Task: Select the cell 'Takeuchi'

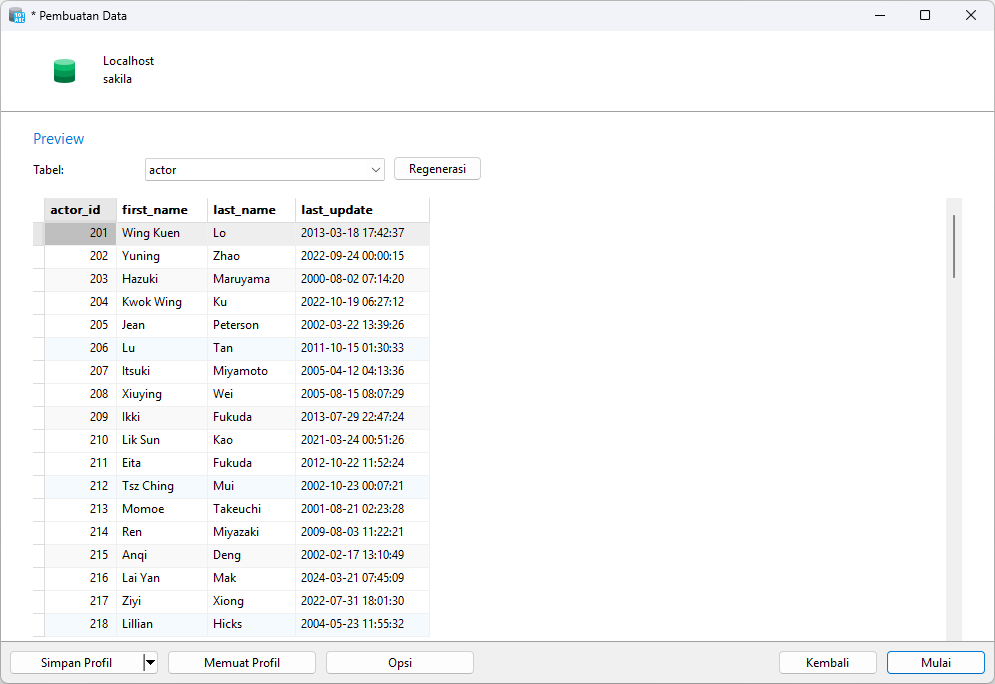Action: click(x=251, y=509)
